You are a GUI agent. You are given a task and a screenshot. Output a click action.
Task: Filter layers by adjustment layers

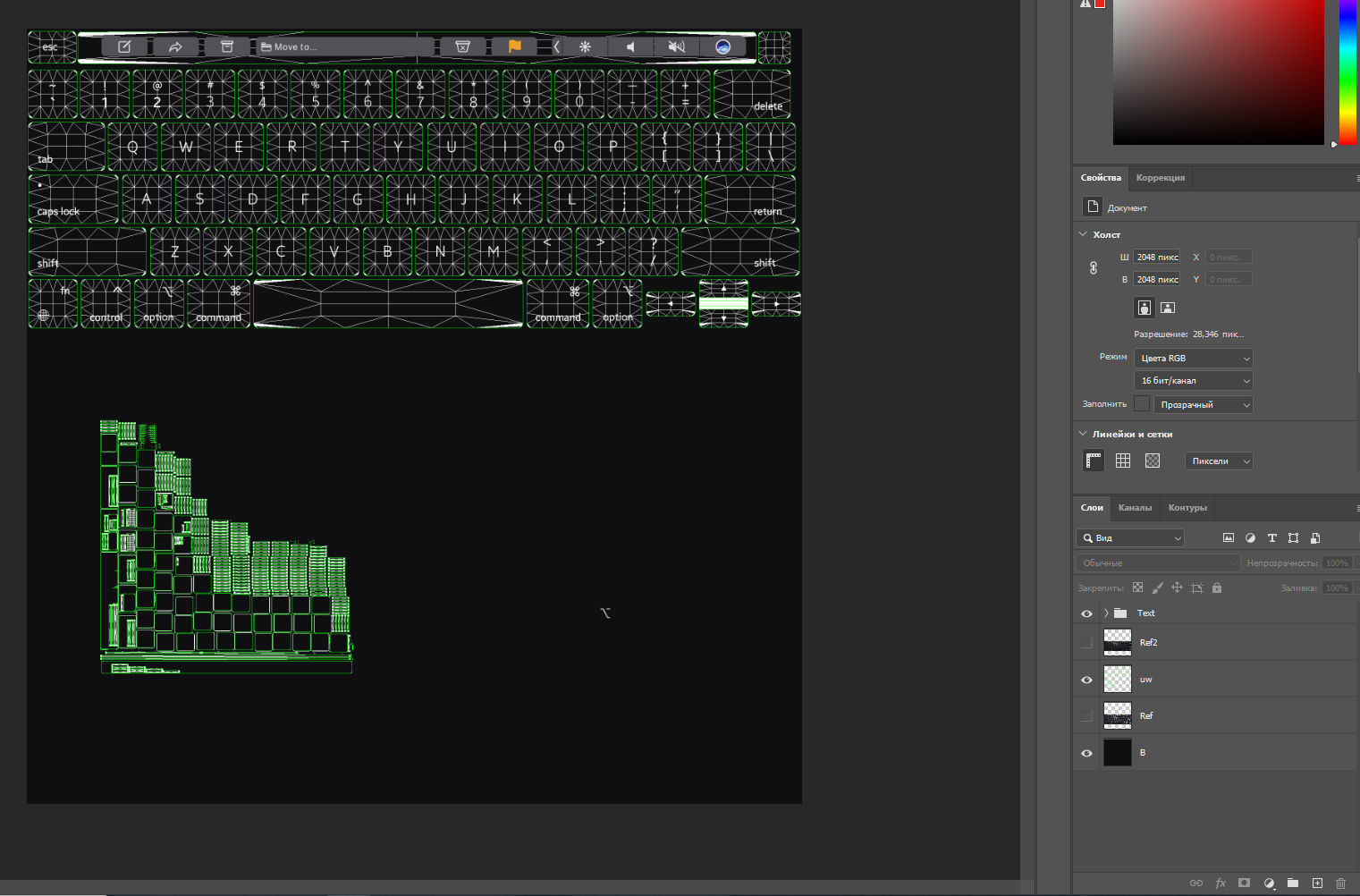tap(1250, 538)
